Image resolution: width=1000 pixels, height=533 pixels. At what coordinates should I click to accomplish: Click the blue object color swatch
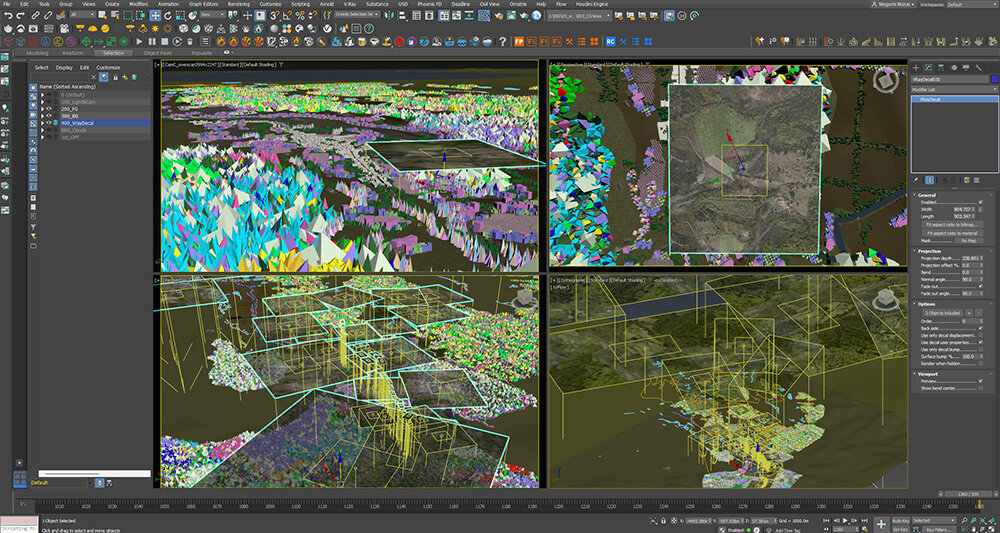[993, 79]
